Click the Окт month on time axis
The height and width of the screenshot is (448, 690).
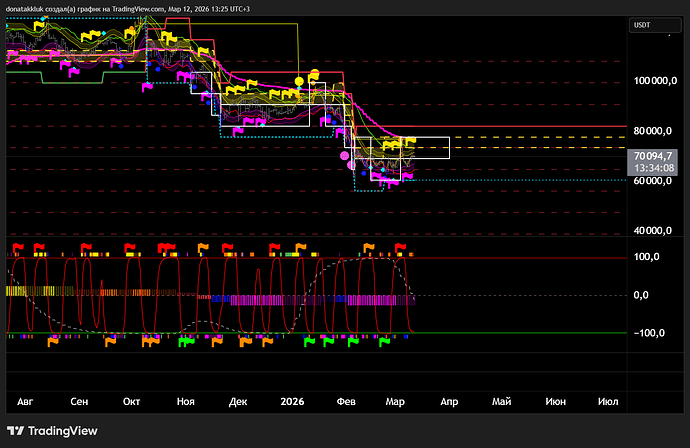click(131, 400)
